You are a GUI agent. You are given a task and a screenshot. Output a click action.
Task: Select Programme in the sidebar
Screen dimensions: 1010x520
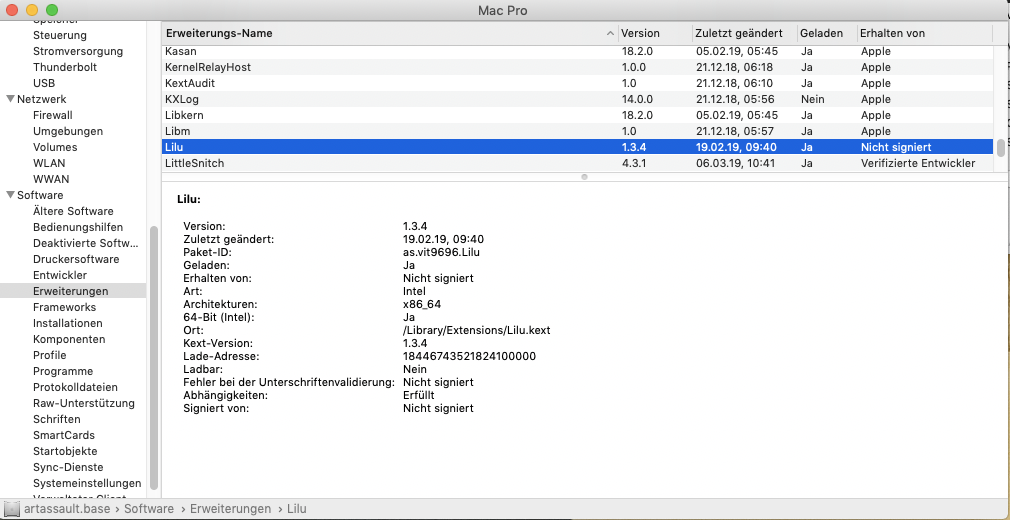(63, 371)
